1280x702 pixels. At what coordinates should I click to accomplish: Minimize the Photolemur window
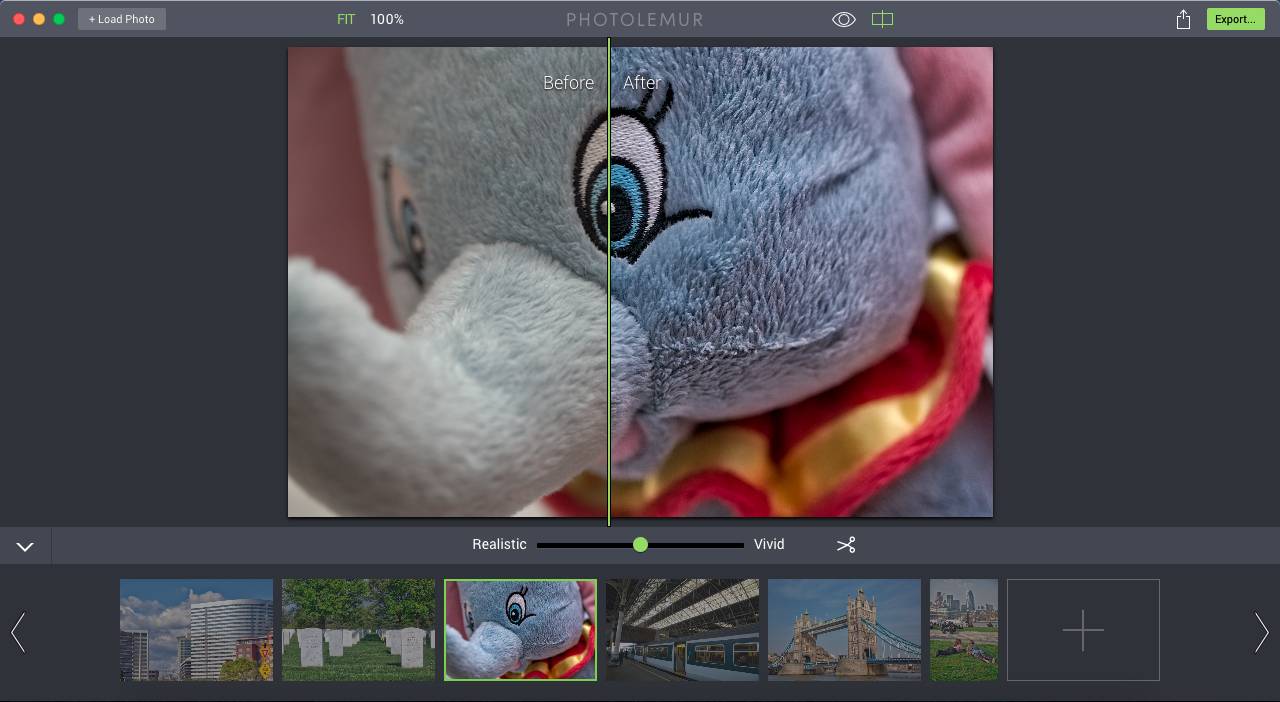39,19
